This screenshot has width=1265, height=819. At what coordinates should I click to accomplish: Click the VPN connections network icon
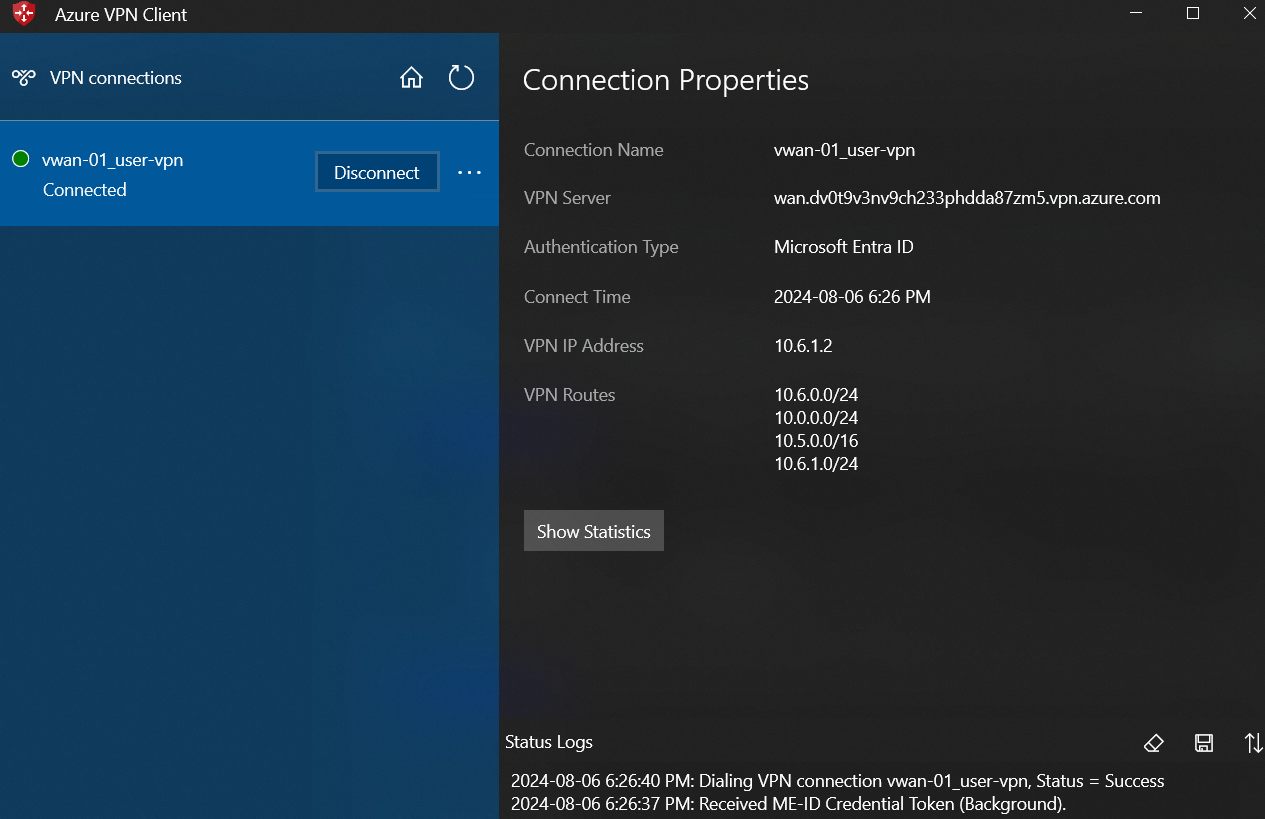point(24,78)
